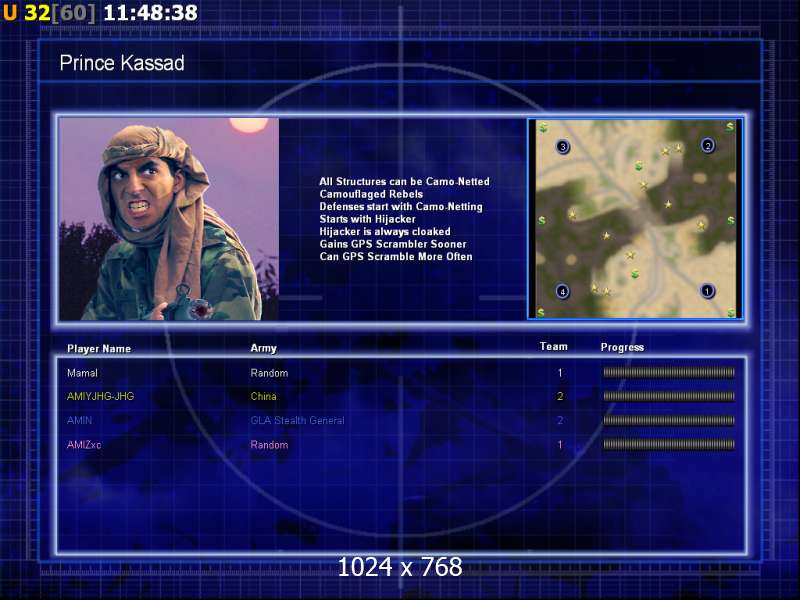The height and width of the screenshot is (600, 800).
Task: Click 'All Structures can be Camo-Netted' text
Action: [x=404, y=182]
